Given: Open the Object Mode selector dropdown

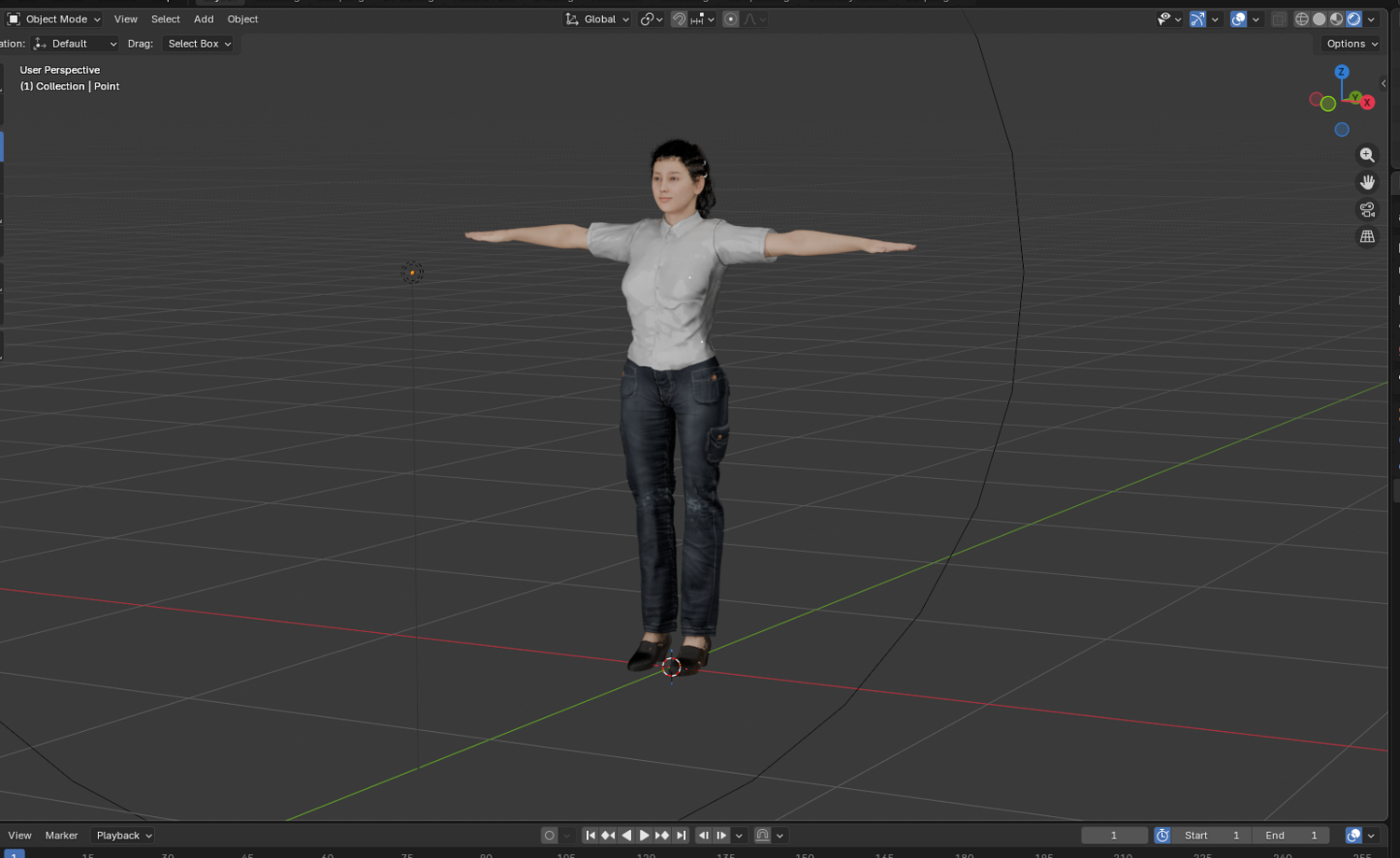Looking at the screenshot, I should (x=53, y=19).
